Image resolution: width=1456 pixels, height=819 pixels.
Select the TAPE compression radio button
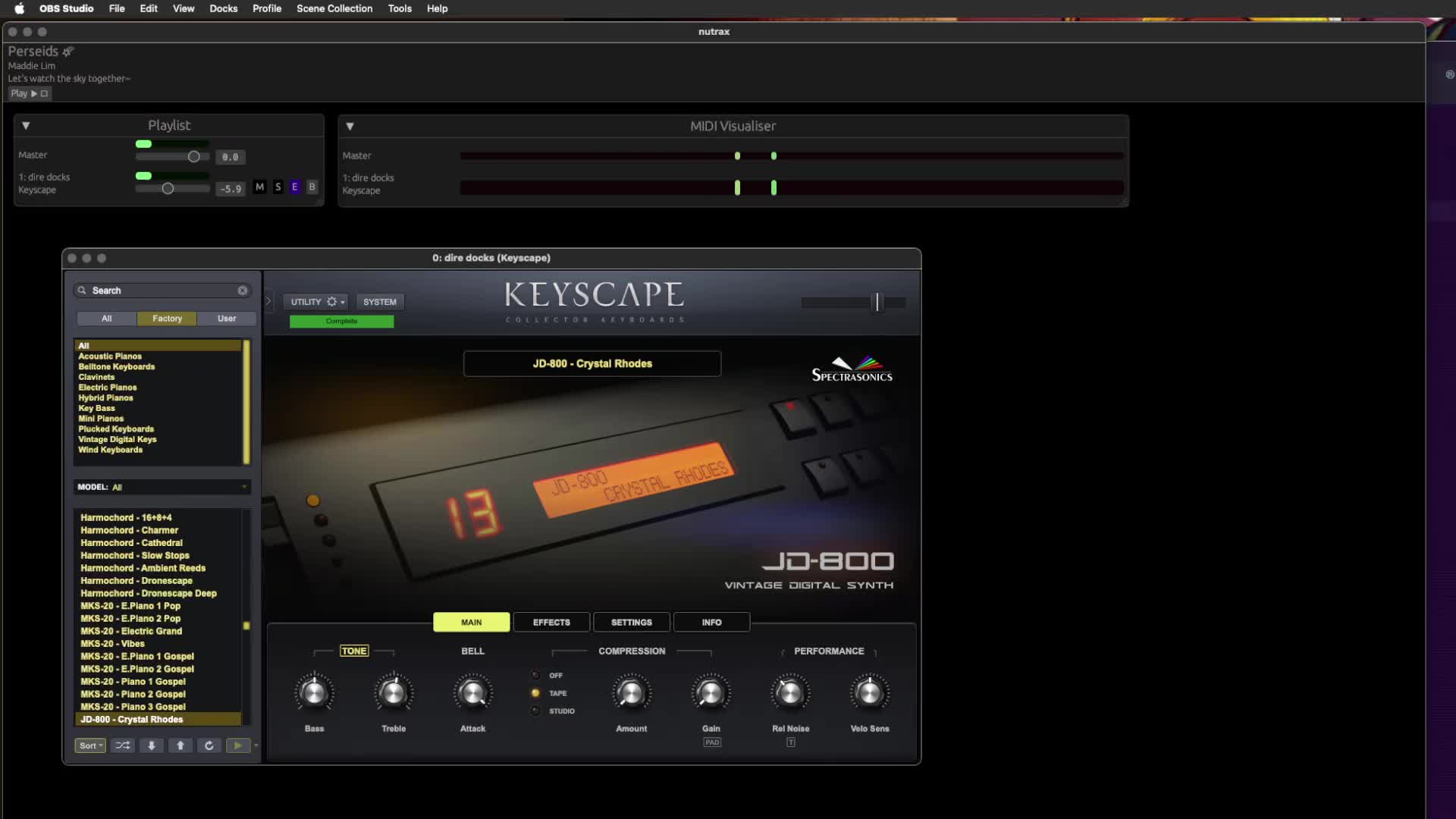pyautogui.click(x=535, y=692)
